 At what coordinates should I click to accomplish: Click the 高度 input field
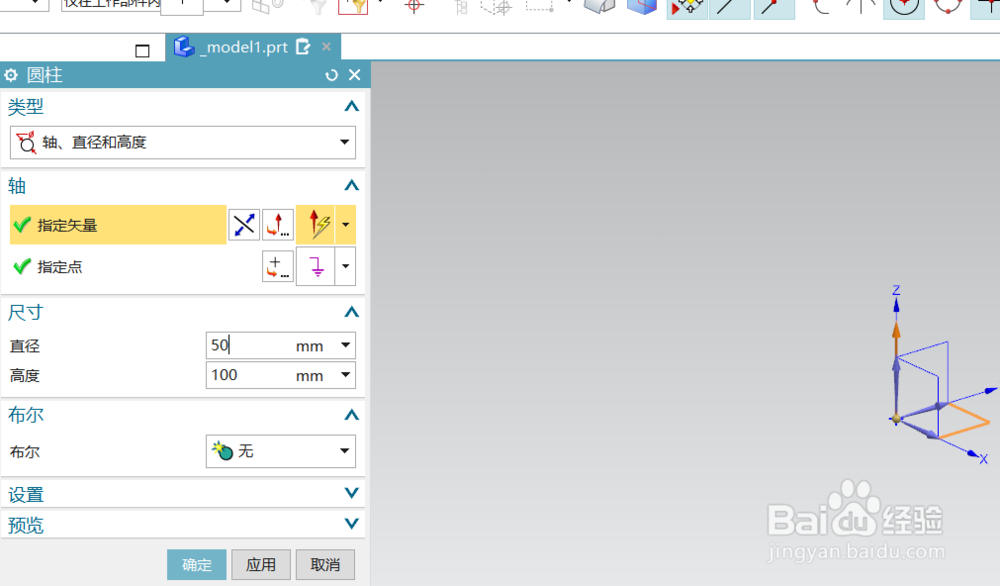coord(249,375)
